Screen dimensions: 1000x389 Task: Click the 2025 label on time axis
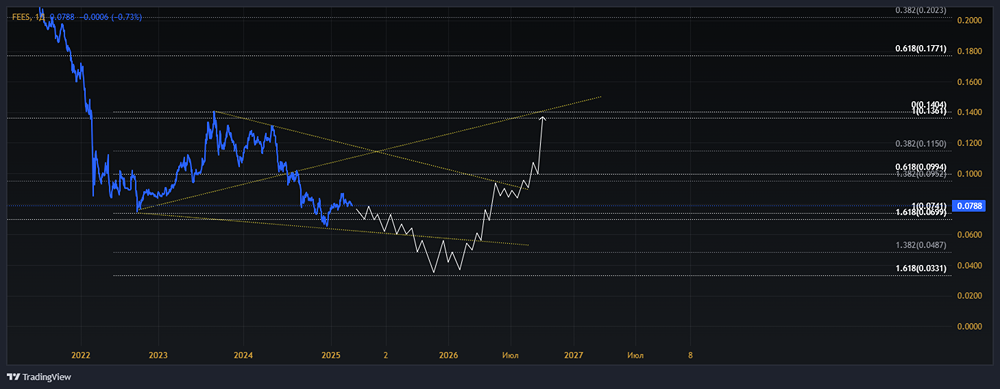[330, 355]
